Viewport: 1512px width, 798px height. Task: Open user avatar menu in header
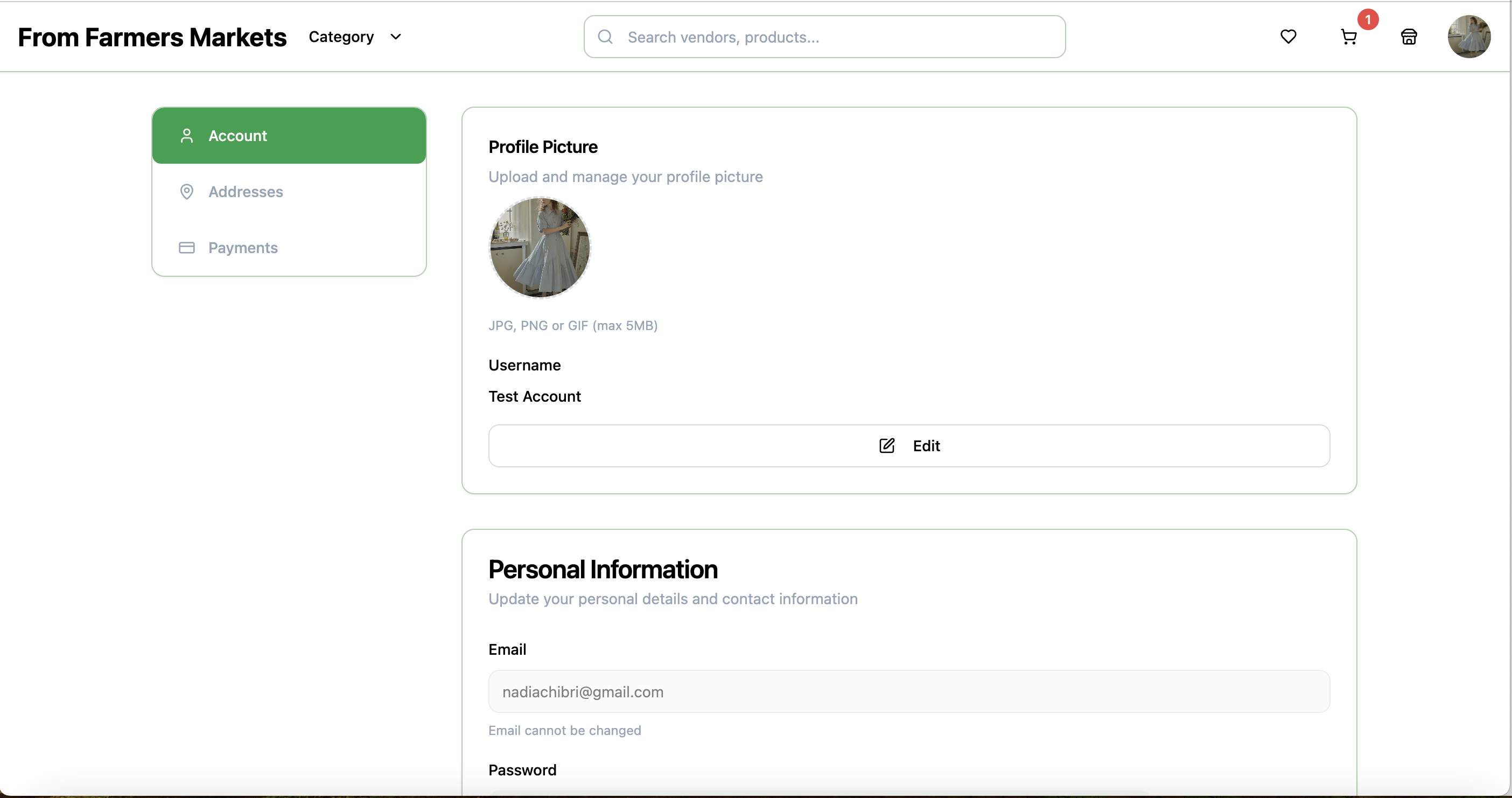[1468, 37]
